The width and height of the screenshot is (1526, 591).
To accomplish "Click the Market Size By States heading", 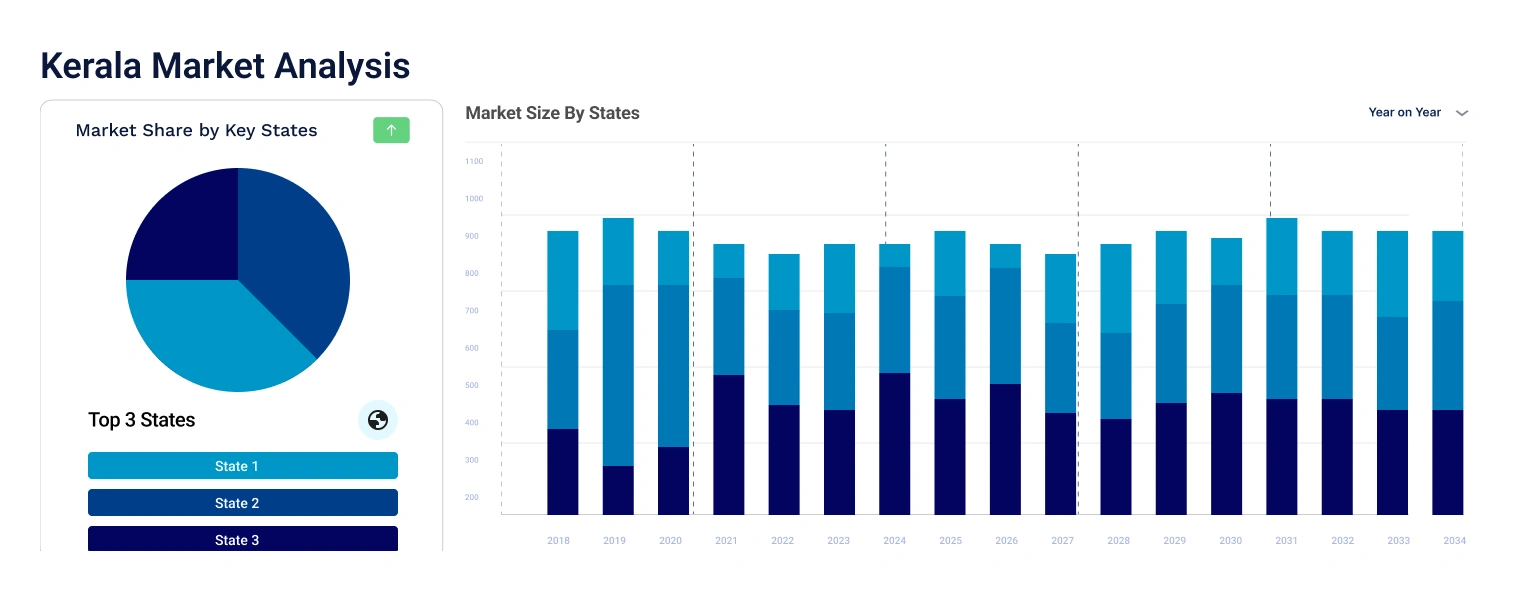I will pos(552,113).
